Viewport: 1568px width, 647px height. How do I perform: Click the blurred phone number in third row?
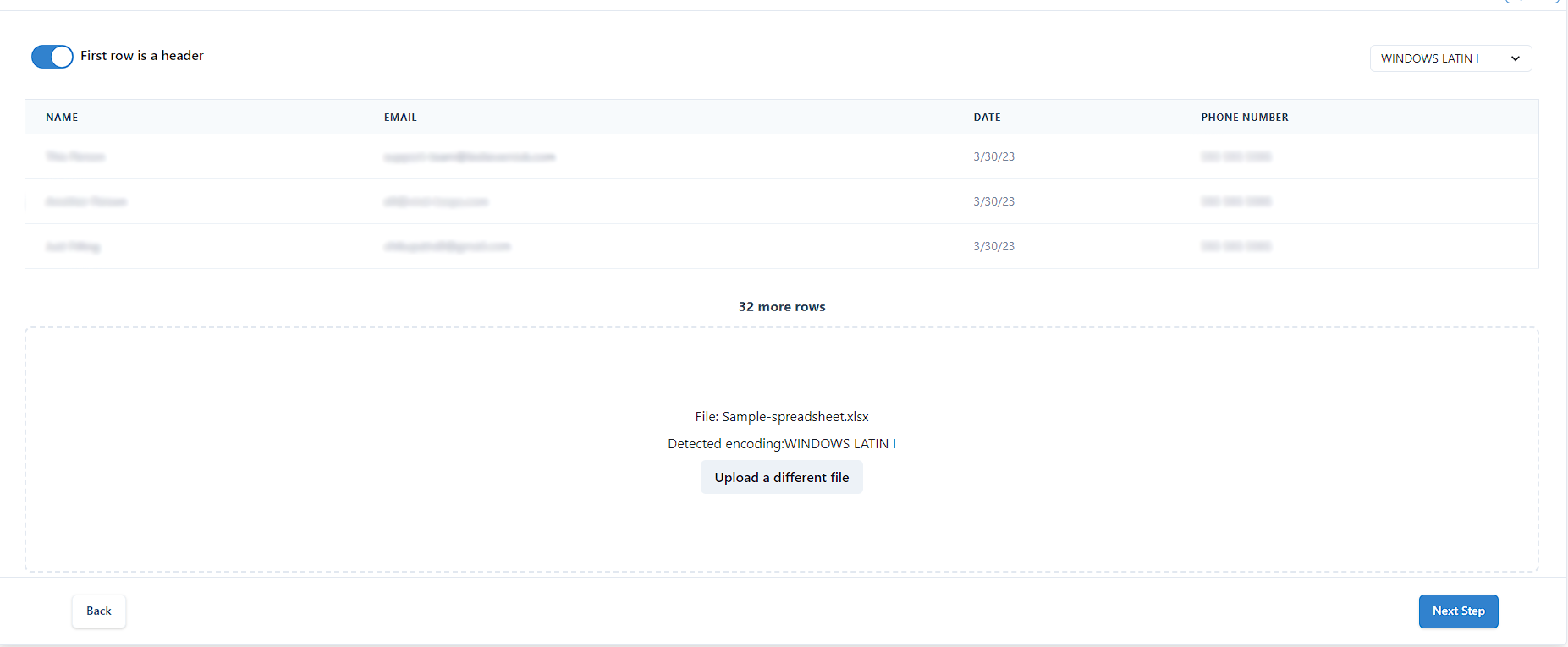(1235, 246)
